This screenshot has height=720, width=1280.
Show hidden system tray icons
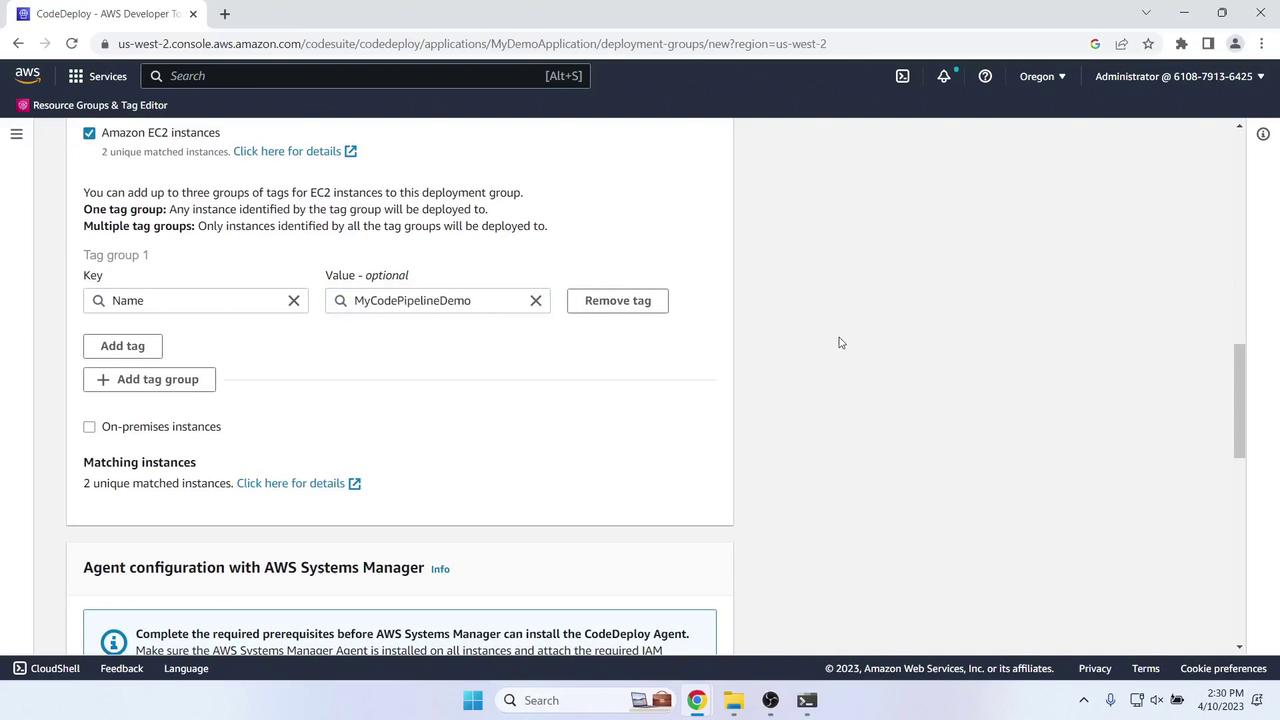(x=1083, y=701)
